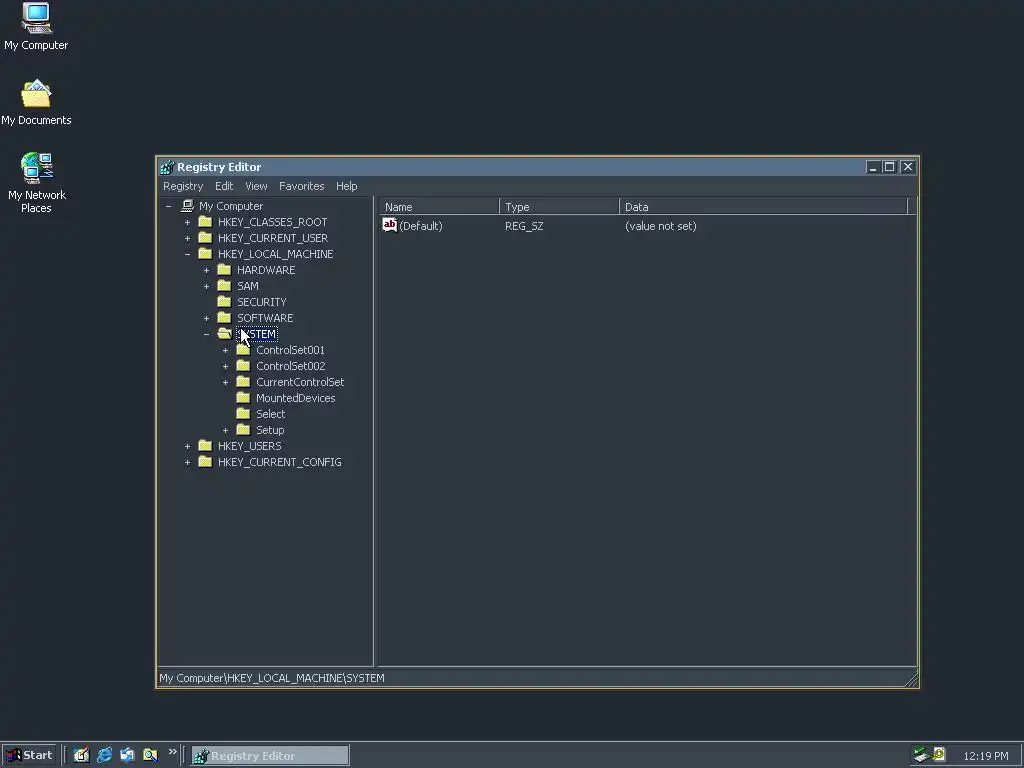
Task: Click the Internet Explorer quick launch icon
Action: (104, 755)
